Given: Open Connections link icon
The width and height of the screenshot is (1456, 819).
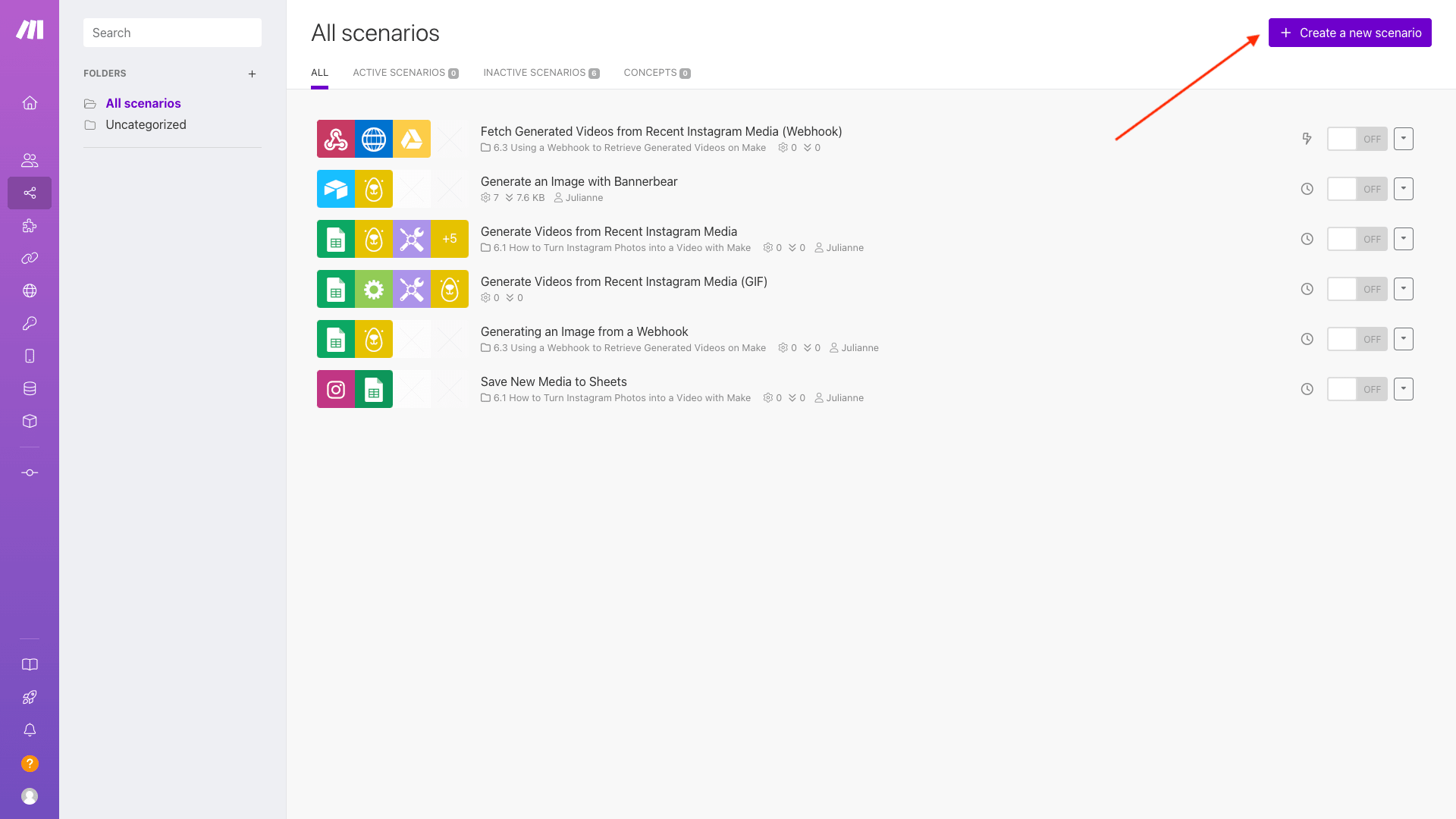Looking at the screenshot, I should [x=30, y=258].
